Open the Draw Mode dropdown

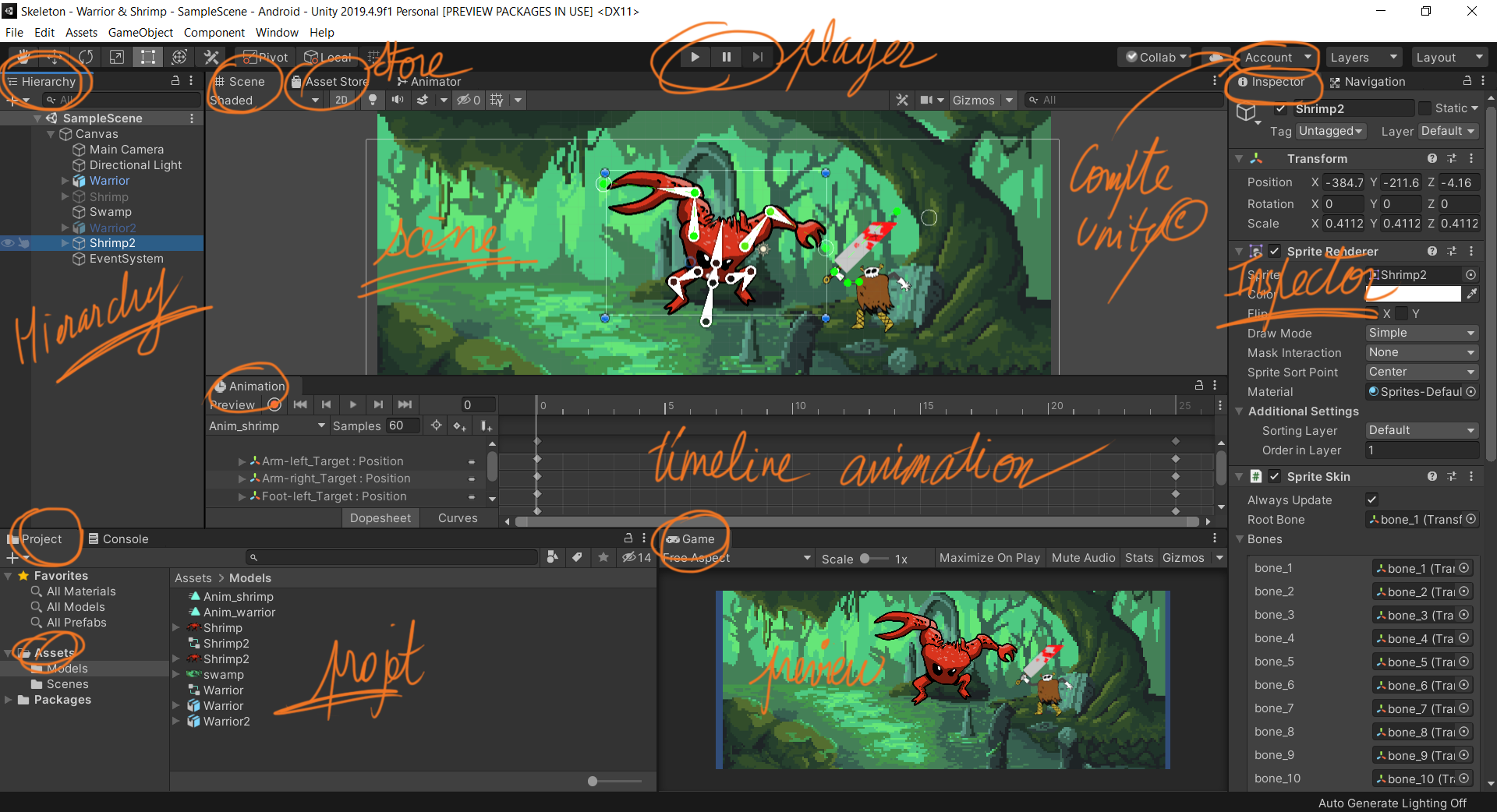[x=1422, y=333]
